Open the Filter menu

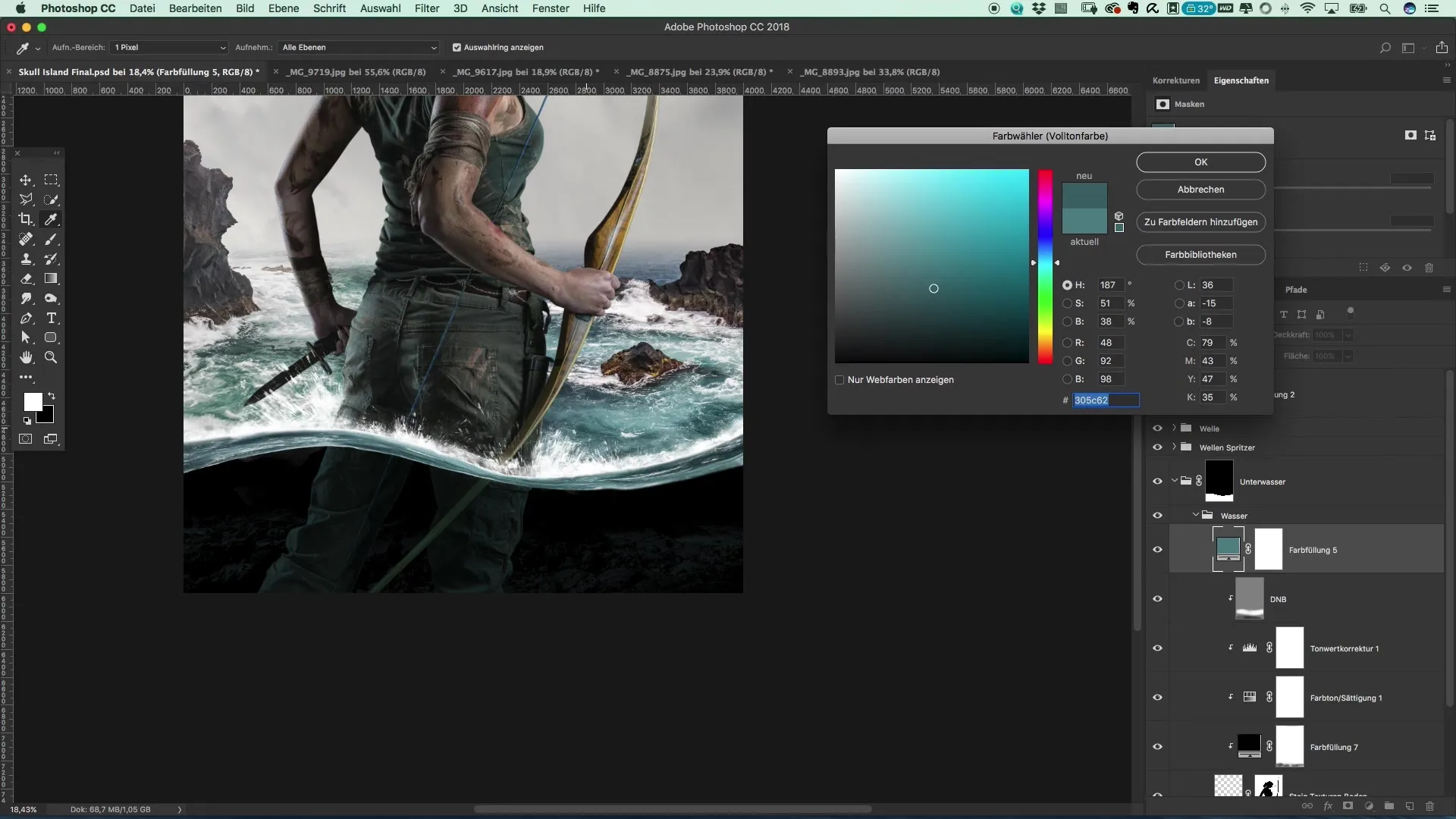427,8
